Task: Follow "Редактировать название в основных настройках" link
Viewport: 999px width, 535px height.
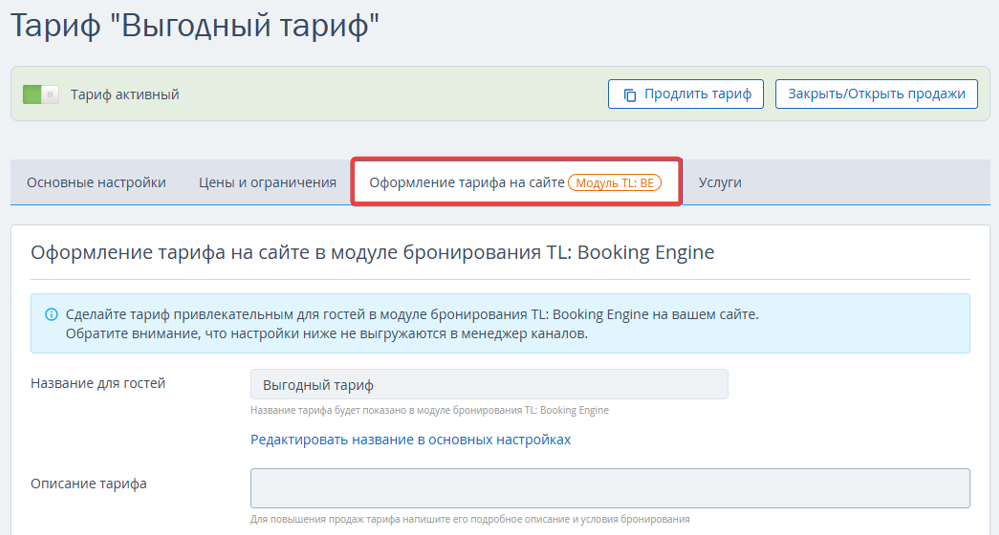Action: [x=410, y=439]
